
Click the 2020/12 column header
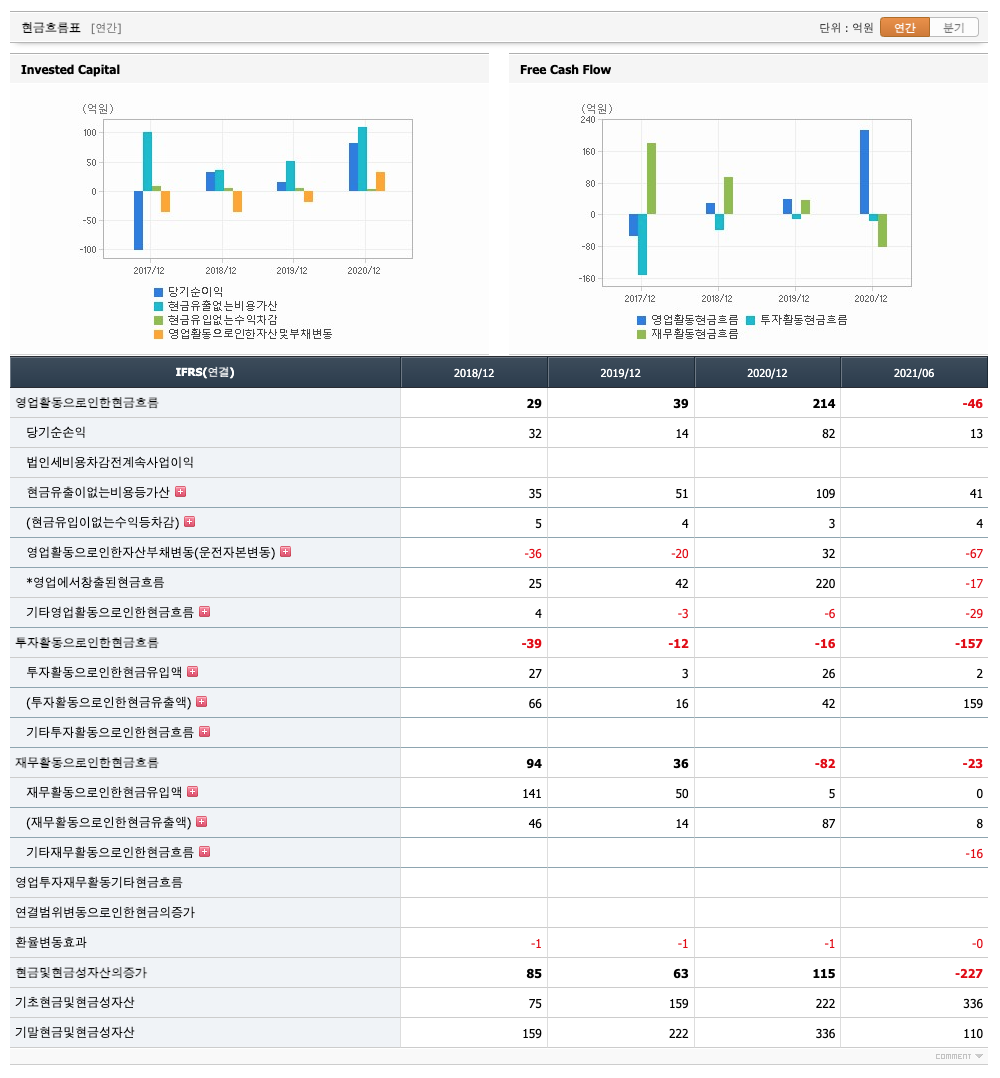[x=768, y=373]
